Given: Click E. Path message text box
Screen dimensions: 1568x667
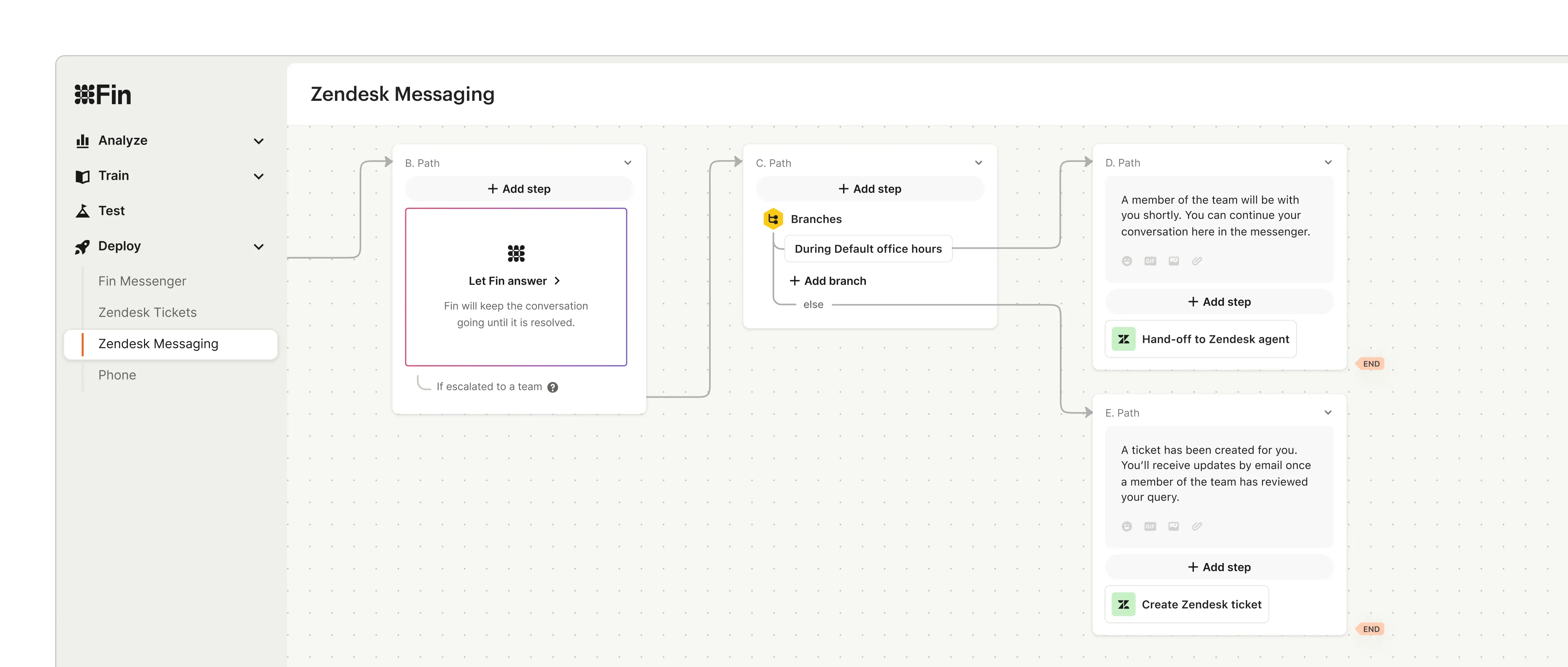Looking at the screenshot, I should [1219, 487].
